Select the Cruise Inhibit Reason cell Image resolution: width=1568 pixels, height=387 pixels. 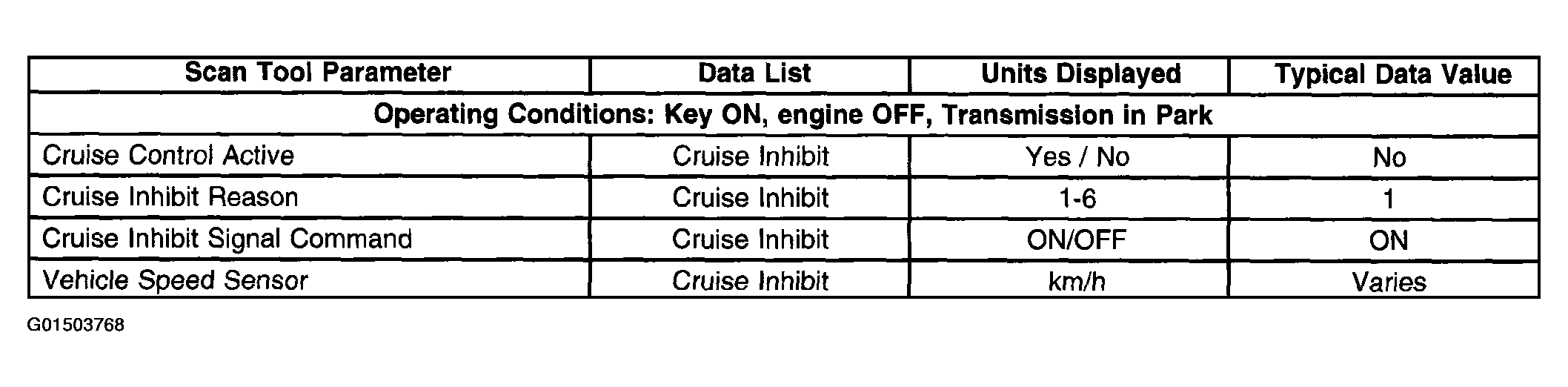point(170,197)
